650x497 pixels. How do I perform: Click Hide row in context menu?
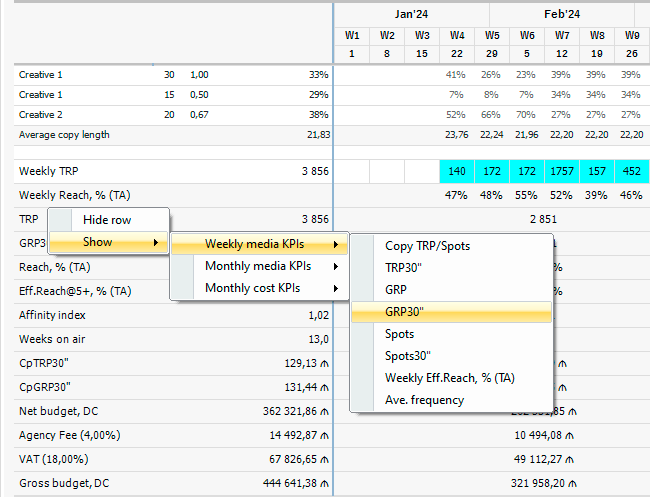pyautogui.click(x=109, y=220)
